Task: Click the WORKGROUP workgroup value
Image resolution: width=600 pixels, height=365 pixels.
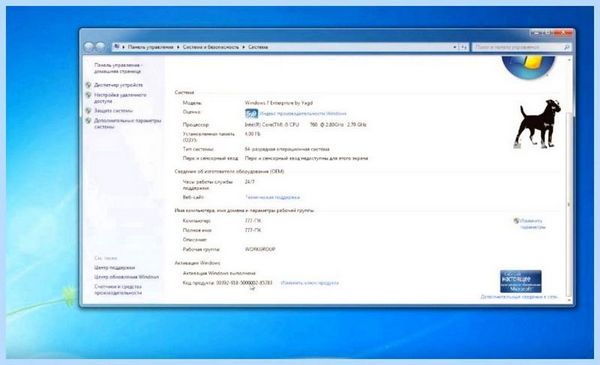Action: [x=260, y=249]
